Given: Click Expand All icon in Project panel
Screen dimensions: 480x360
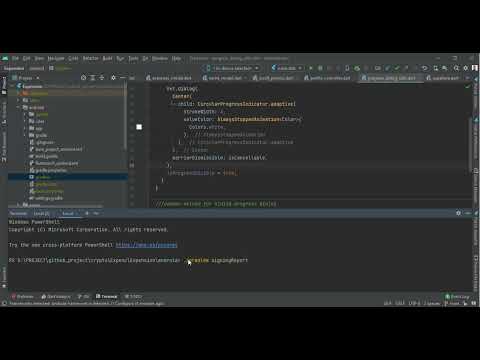Looking at the screenshot, I should tap(93, 78).
